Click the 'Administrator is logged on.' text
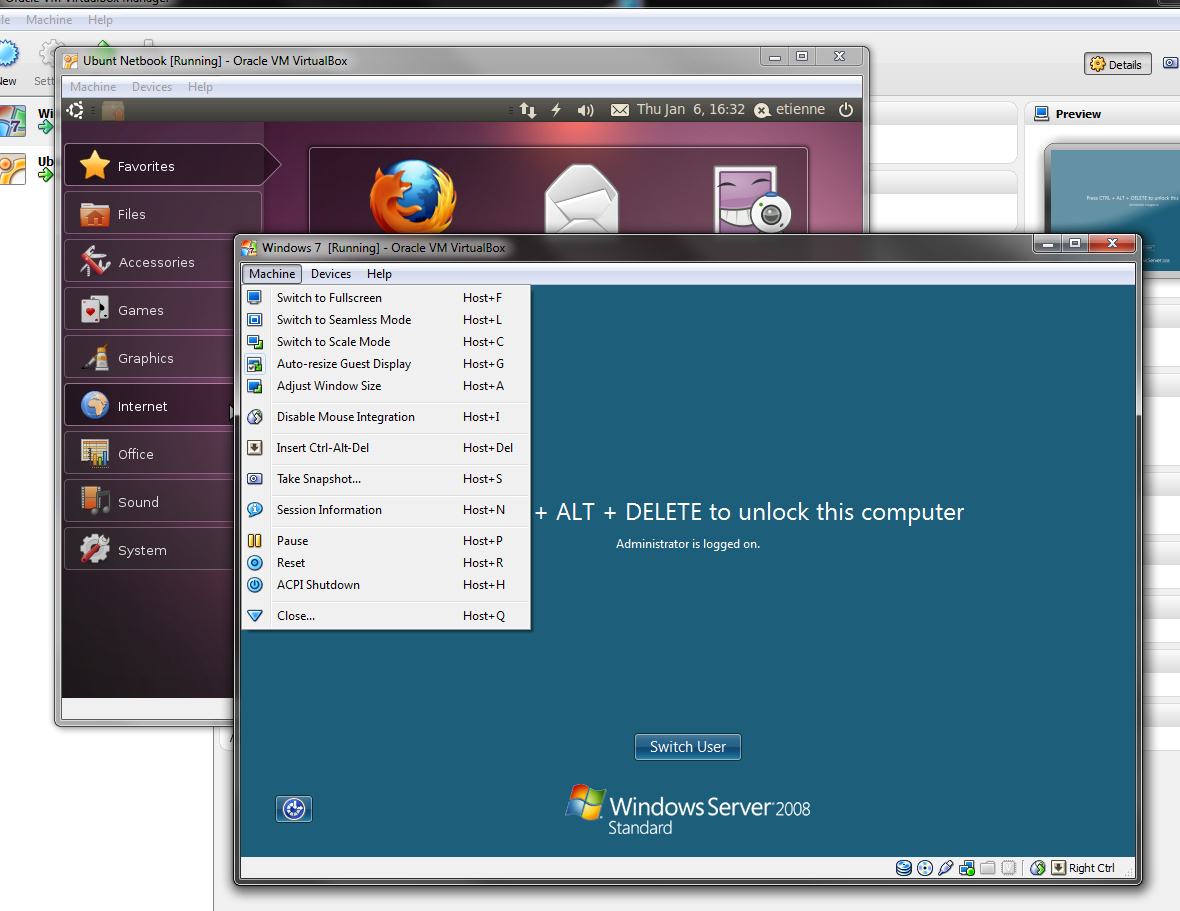Viewport: 1180px width, 911px height. (688, 544)
